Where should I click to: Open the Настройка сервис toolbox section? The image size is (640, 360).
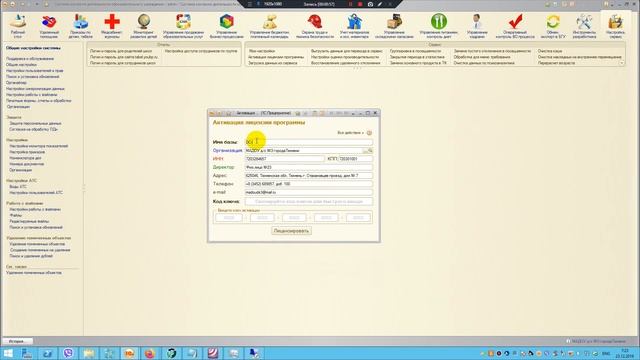click(x=615, y=26)
